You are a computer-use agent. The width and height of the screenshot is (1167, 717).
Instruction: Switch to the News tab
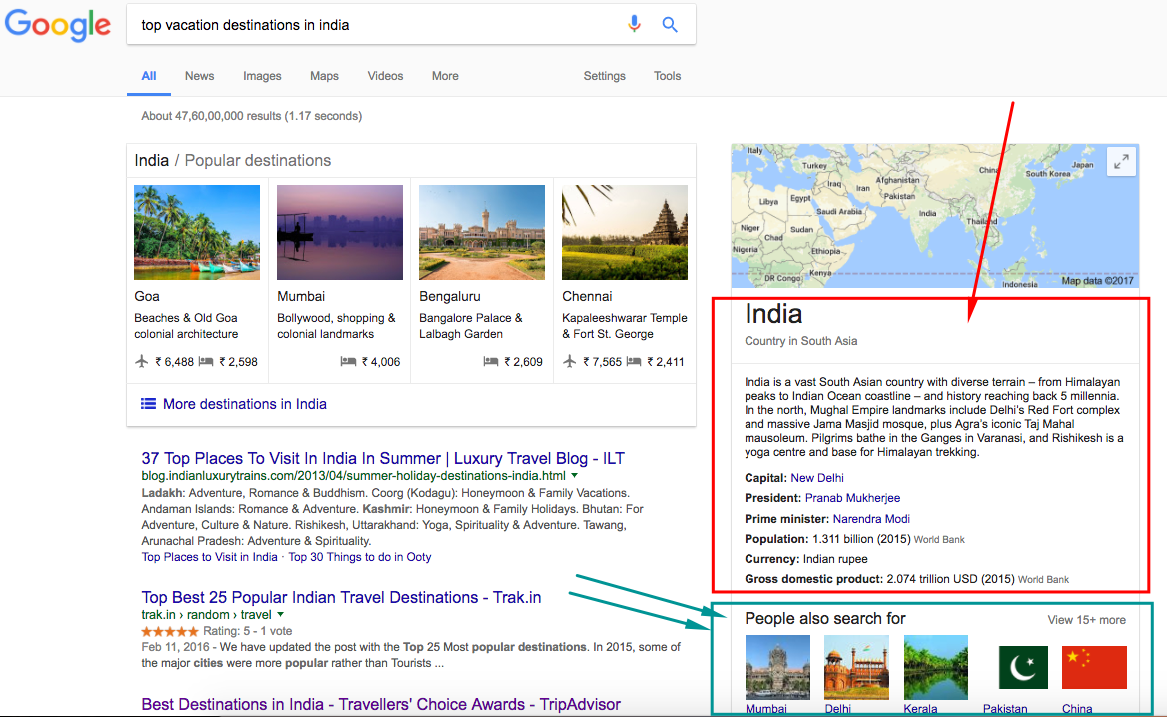(x=199, y=76)
